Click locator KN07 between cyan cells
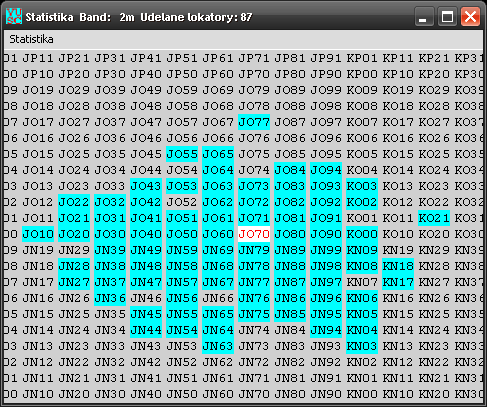This screenshot has width=487, height=407. [x=362, y=282]
